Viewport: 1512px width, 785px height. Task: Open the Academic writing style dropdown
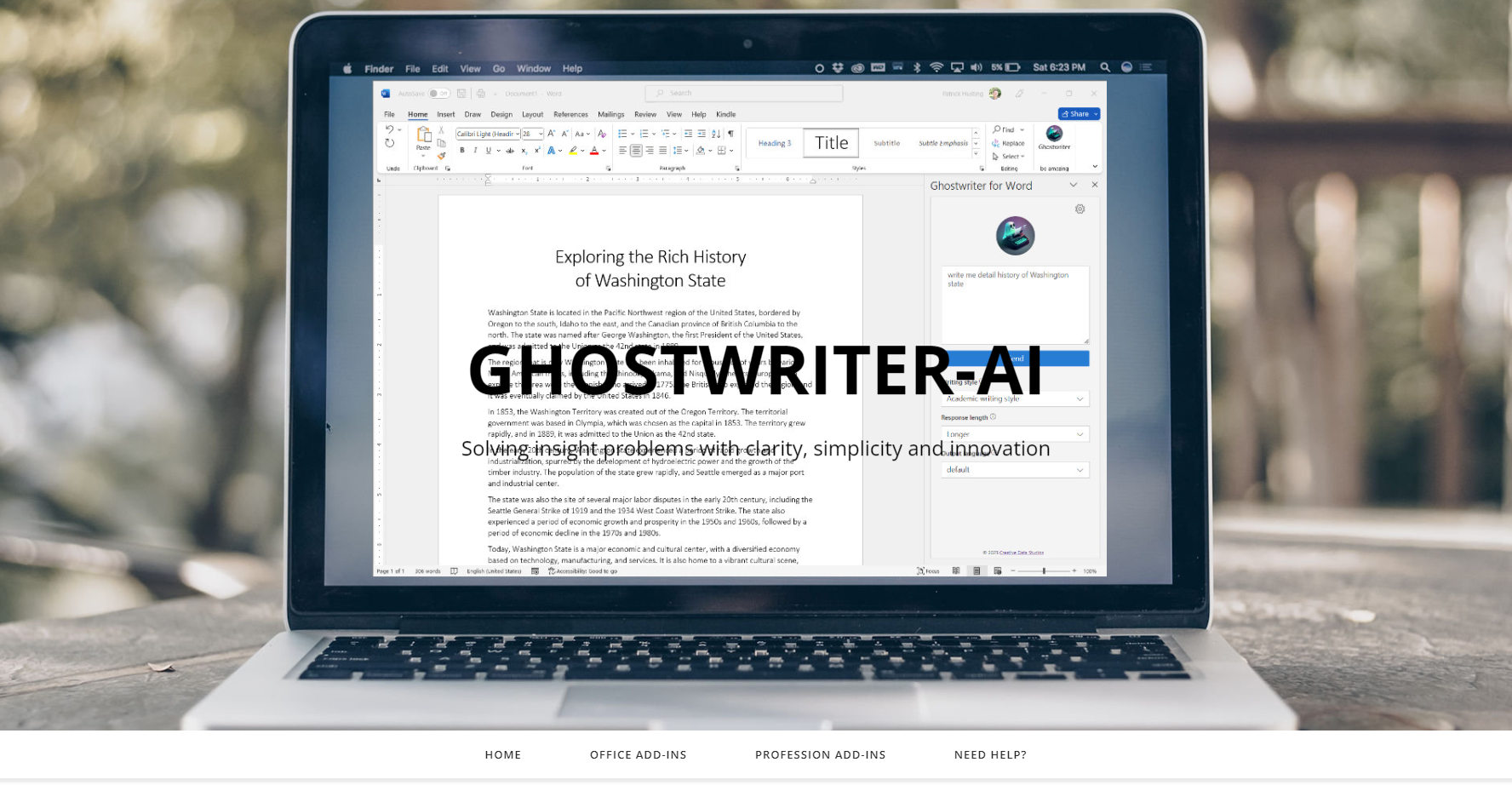(x=1015, y=398)
